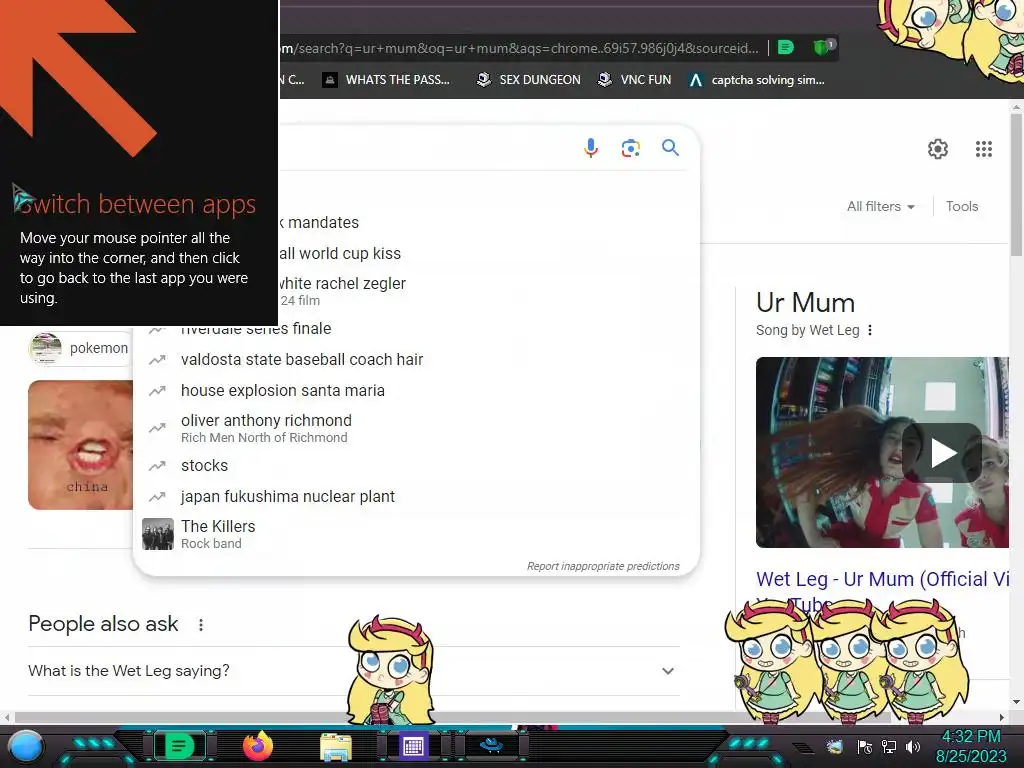Play the Ur Mum video
Image resolution: width=1024 pixels, height=768 pixels.
tap(942, 453)
